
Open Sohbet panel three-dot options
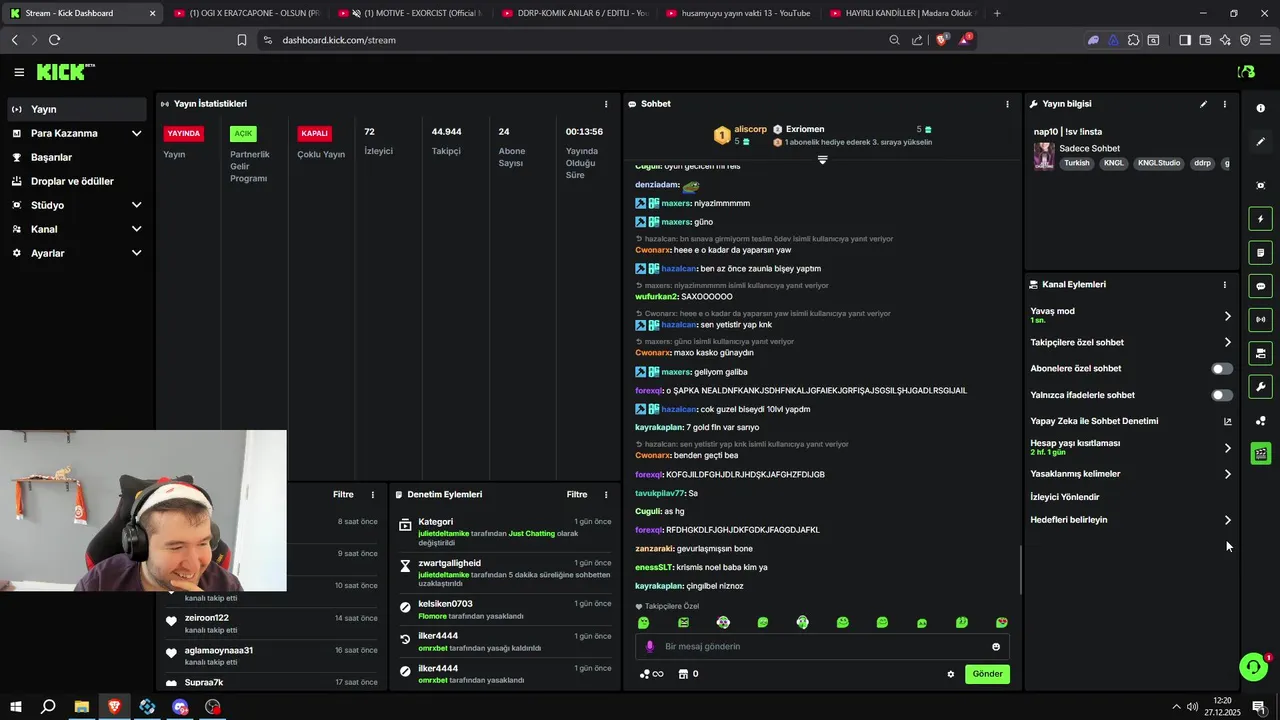pyautogui.click(x=1007, y=104)
